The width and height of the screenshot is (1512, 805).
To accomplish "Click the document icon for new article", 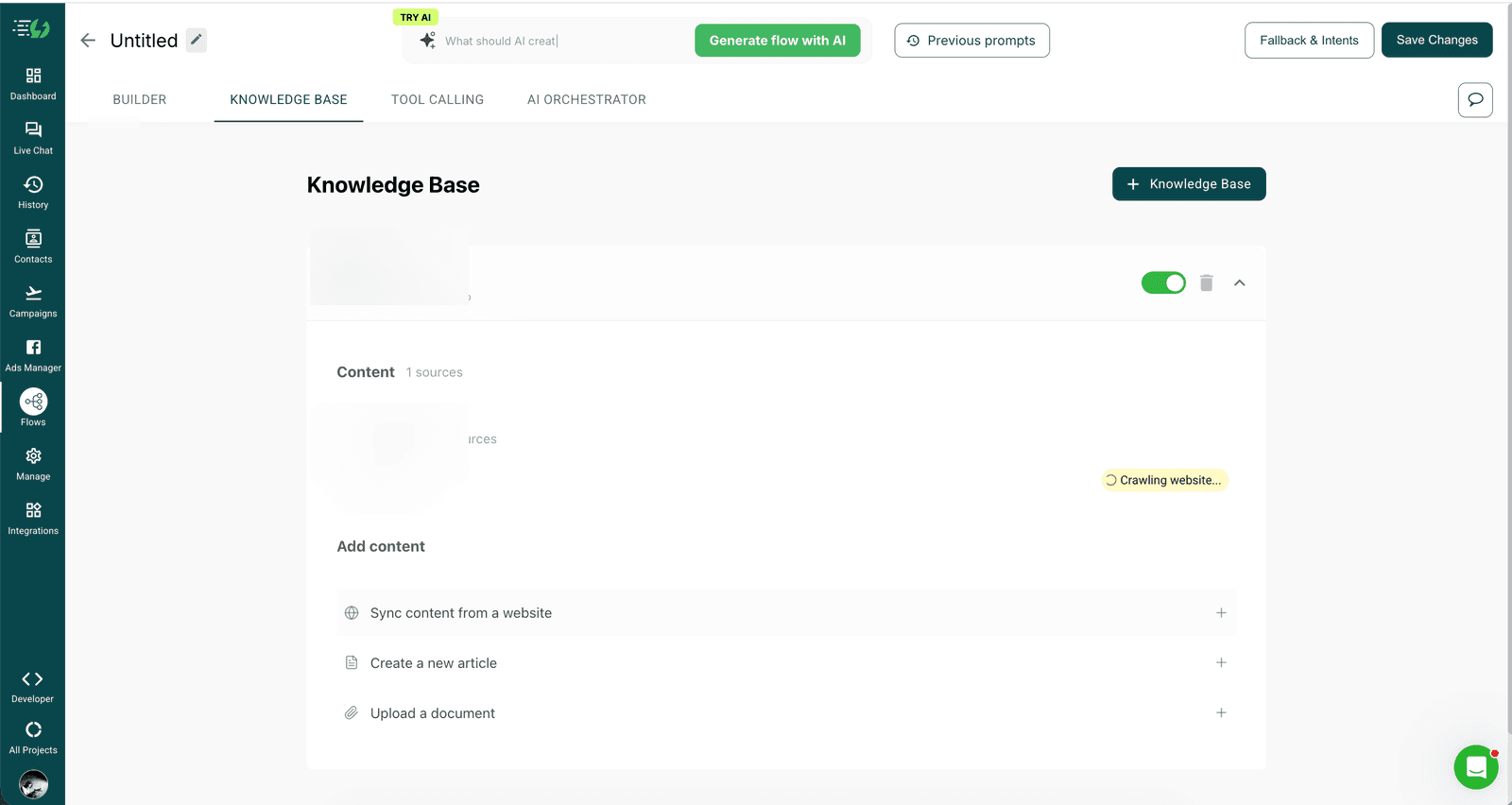I will tap(352, 663).
